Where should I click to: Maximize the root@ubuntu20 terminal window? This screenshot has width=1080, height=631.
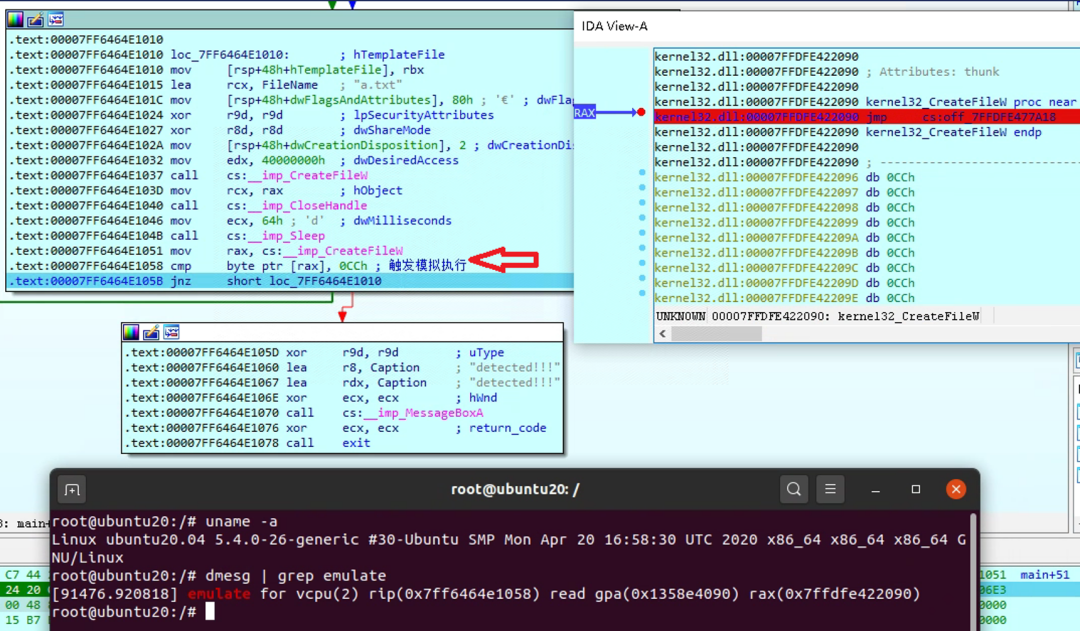(915, 489)
